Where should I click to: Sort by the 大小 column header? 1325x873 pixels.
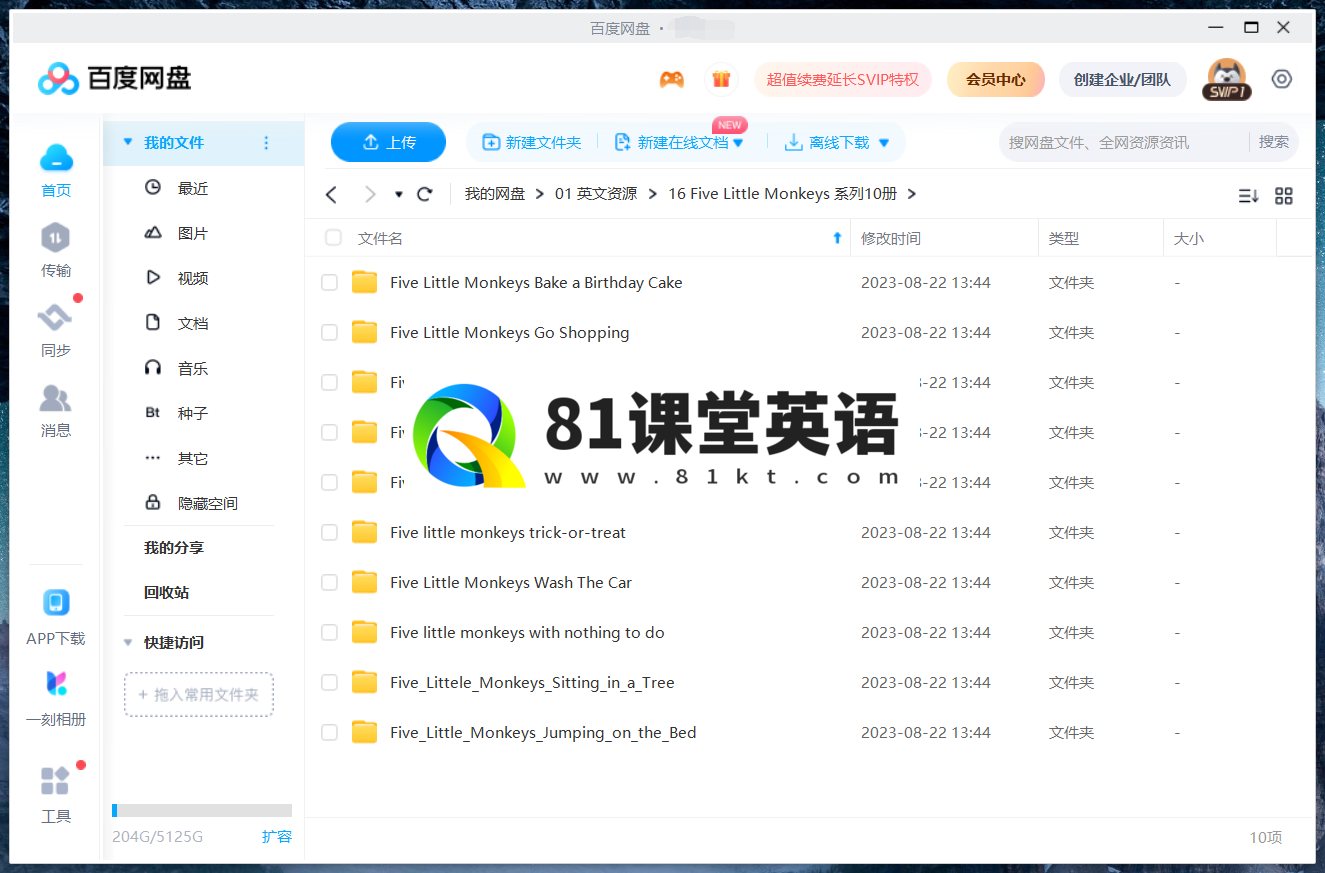[x=1189, y=238]
